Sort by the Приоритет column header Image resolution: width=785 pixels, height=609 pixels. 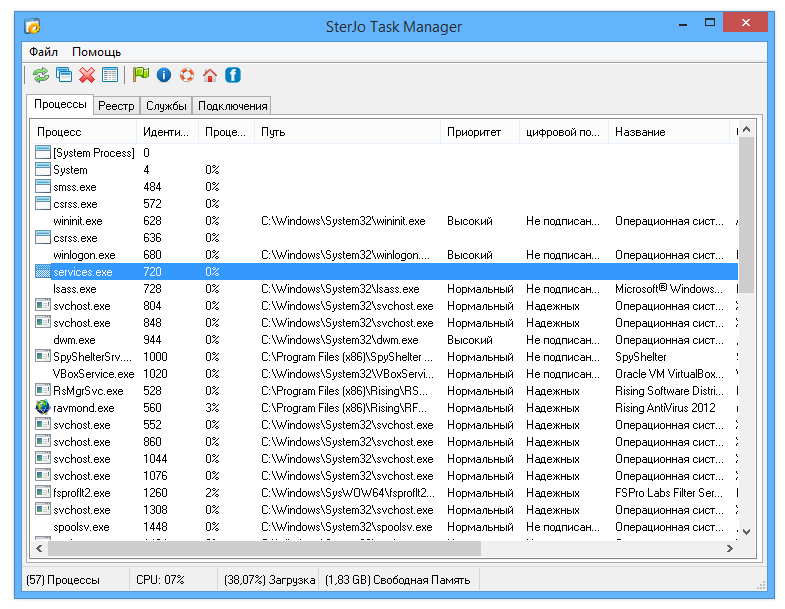point(480,132)
